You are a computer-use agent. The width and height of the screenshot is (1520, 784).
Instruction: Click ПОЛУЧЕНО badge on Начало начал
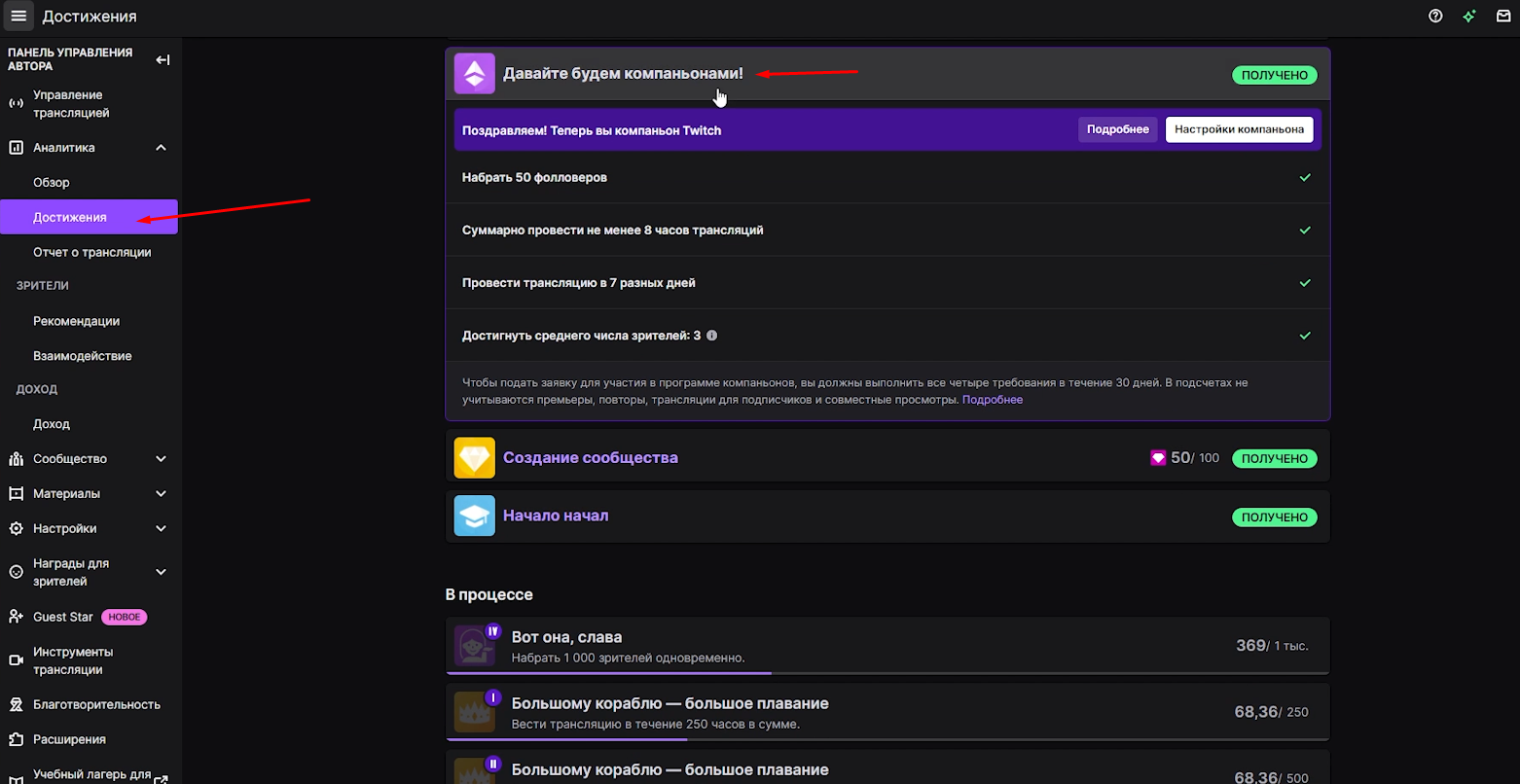click(x=1275, y=517)
